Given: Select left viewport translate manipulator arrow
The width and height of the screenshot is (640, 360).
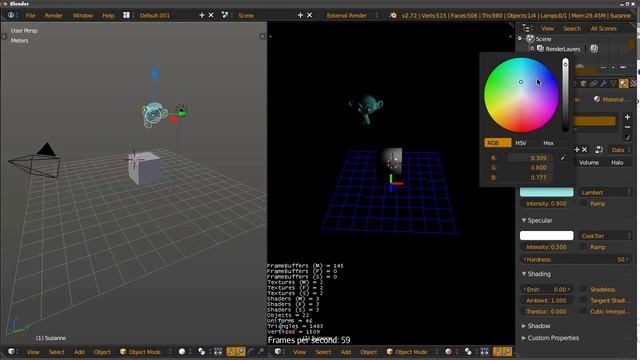Looking at the screenshot, I should 241,351.
